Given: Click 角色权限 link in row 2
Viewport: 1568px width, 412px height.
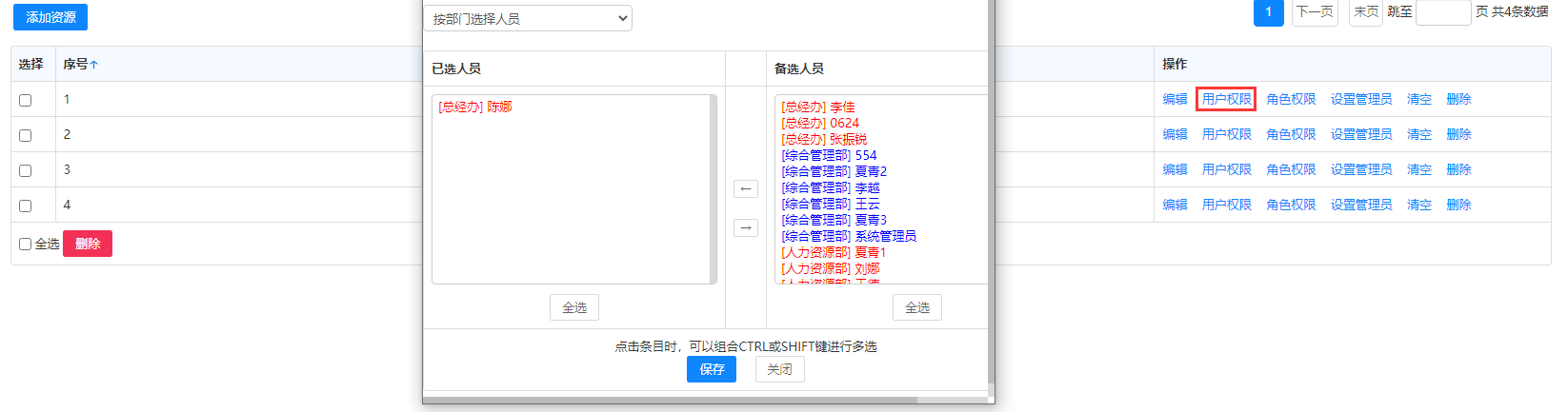Looking at the screenshot, I should [x=1291, y=134].
